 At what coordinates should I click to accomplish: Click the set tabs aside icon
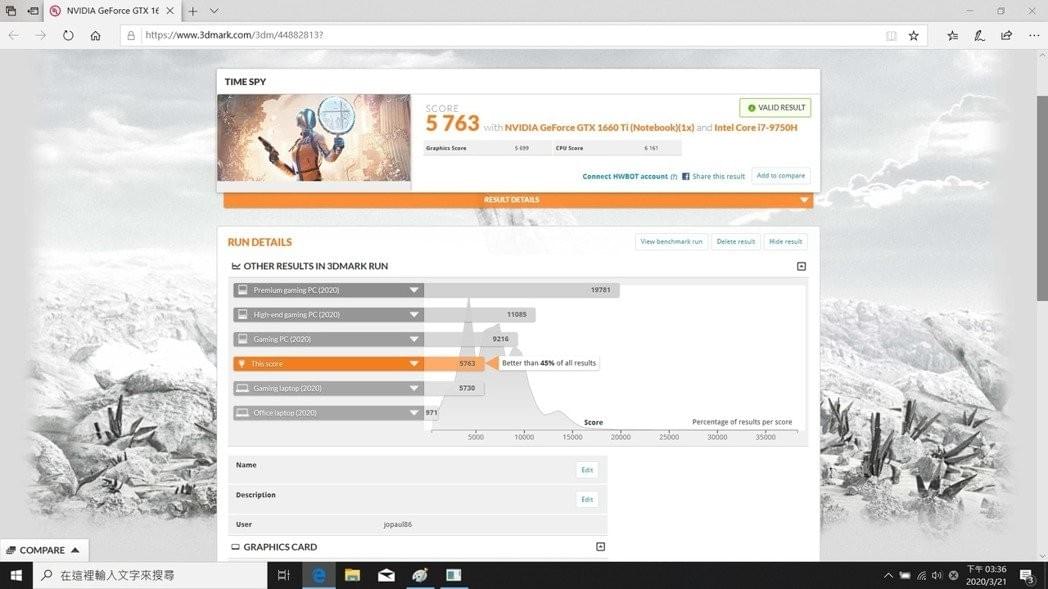pos(33,11)
